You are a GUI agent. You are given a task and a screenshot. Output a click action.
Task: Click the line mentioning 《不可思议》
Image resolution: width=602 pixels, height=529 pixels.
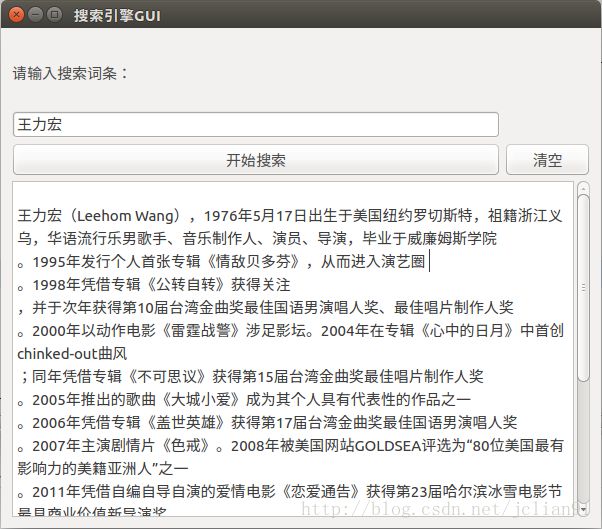click(251, 377)
